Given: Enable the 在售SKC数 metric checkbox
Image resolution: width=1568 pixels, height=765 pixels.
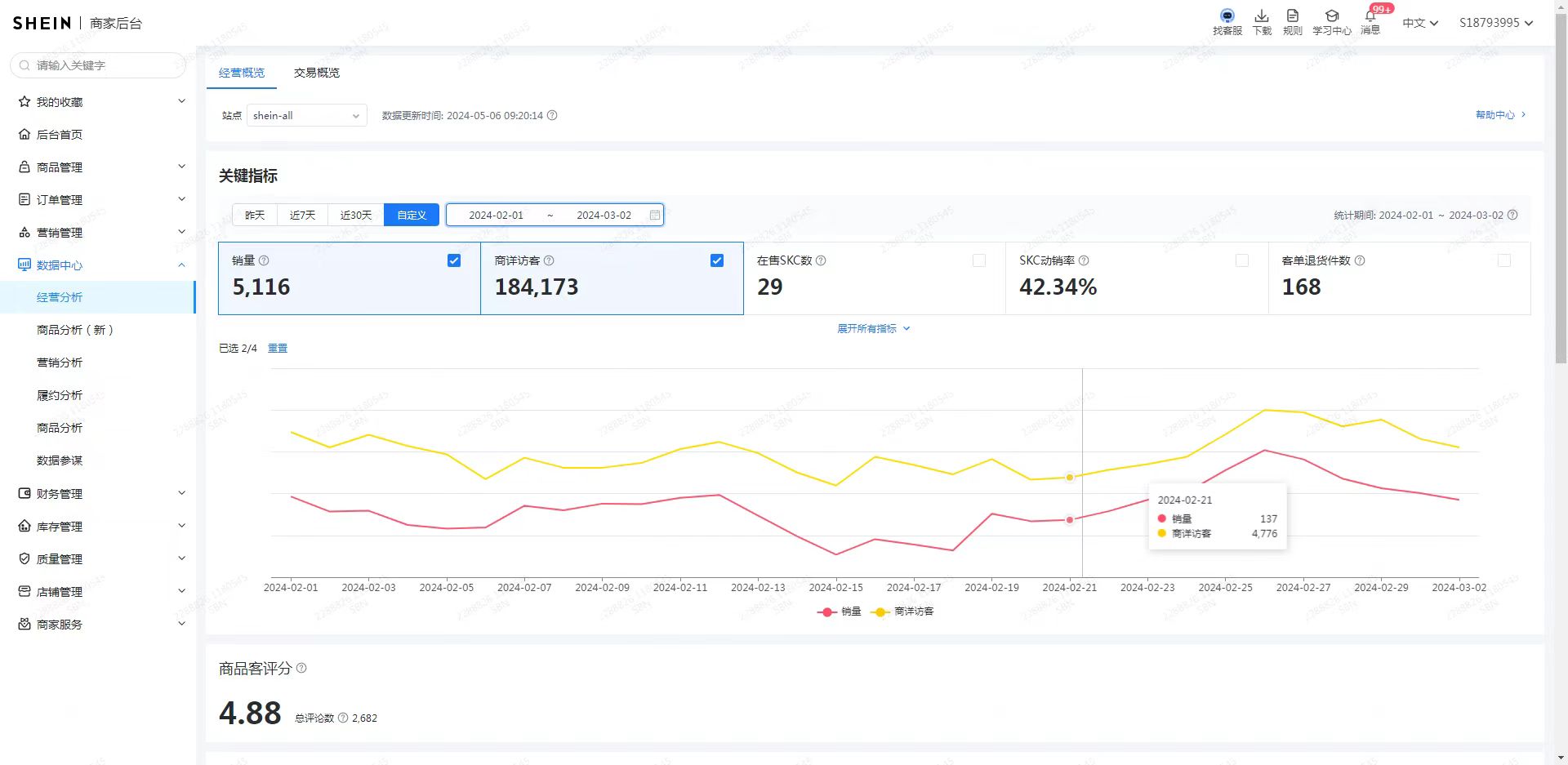Looking at the screenshot, I should tap(979, 260).
